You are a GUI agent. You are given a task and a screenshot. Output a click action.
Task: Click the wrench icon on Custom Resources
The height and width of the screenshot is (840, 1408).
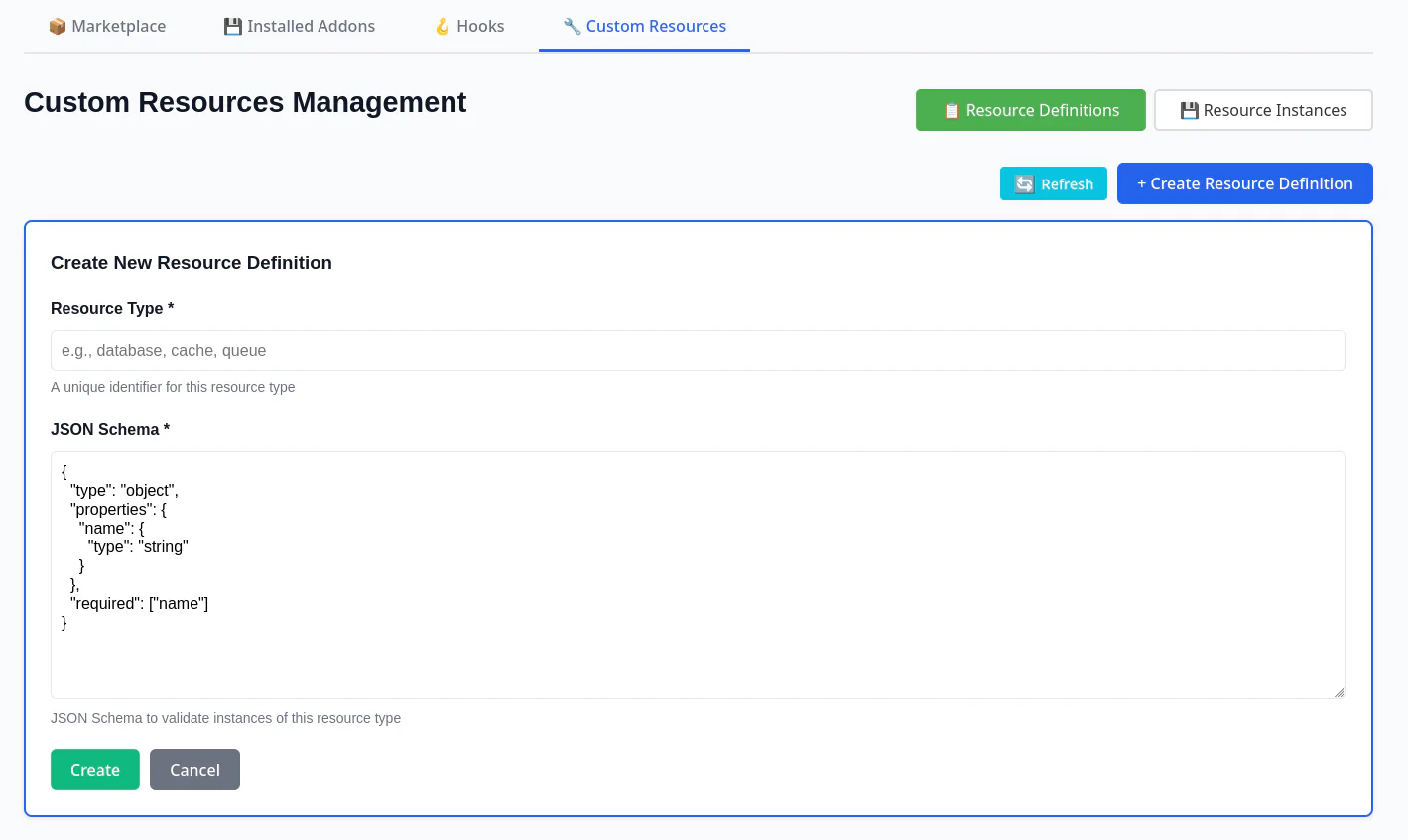[x=572, y=27]
